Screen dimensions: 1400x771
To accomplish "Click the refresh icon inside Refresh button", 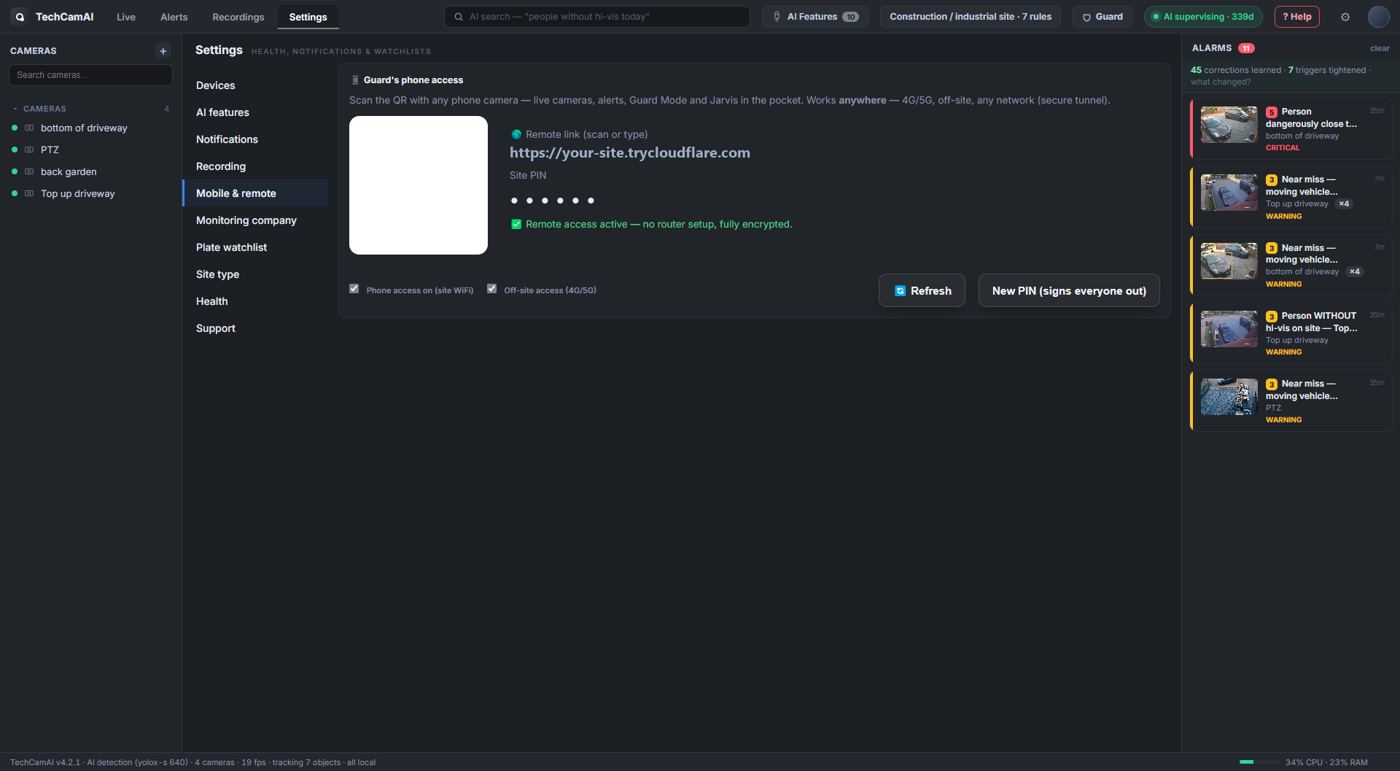I will [x=900, y=291].
